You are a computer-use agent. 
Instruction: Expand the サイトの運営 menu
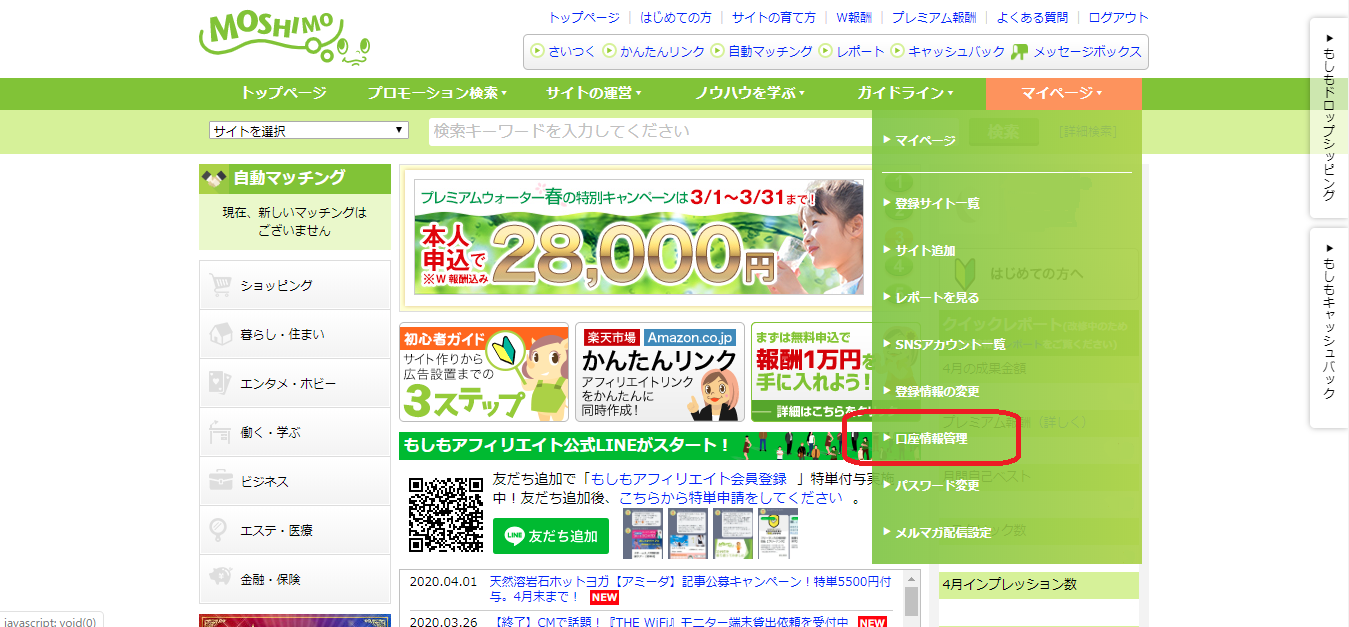(x=593, y=93)
